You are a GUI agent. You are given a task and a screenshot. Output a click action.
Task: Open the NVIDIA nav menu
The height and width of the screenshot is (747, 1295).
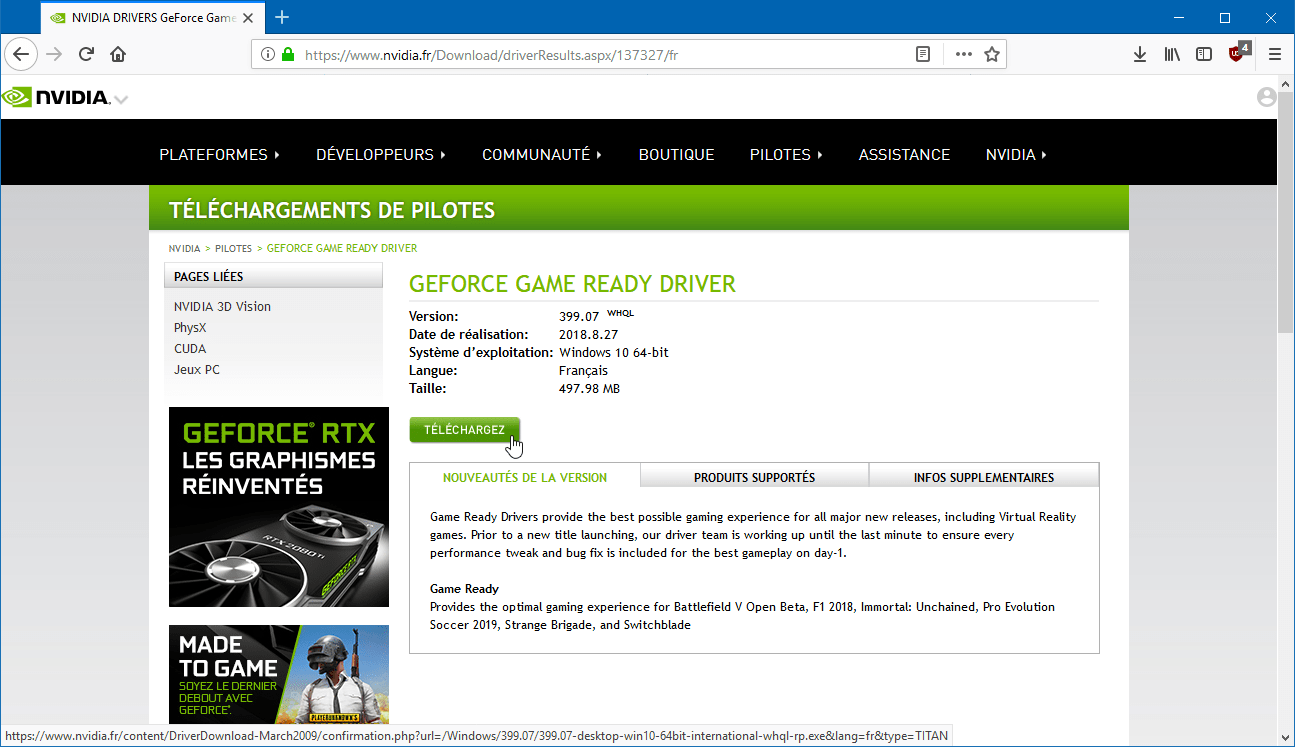1016,155
